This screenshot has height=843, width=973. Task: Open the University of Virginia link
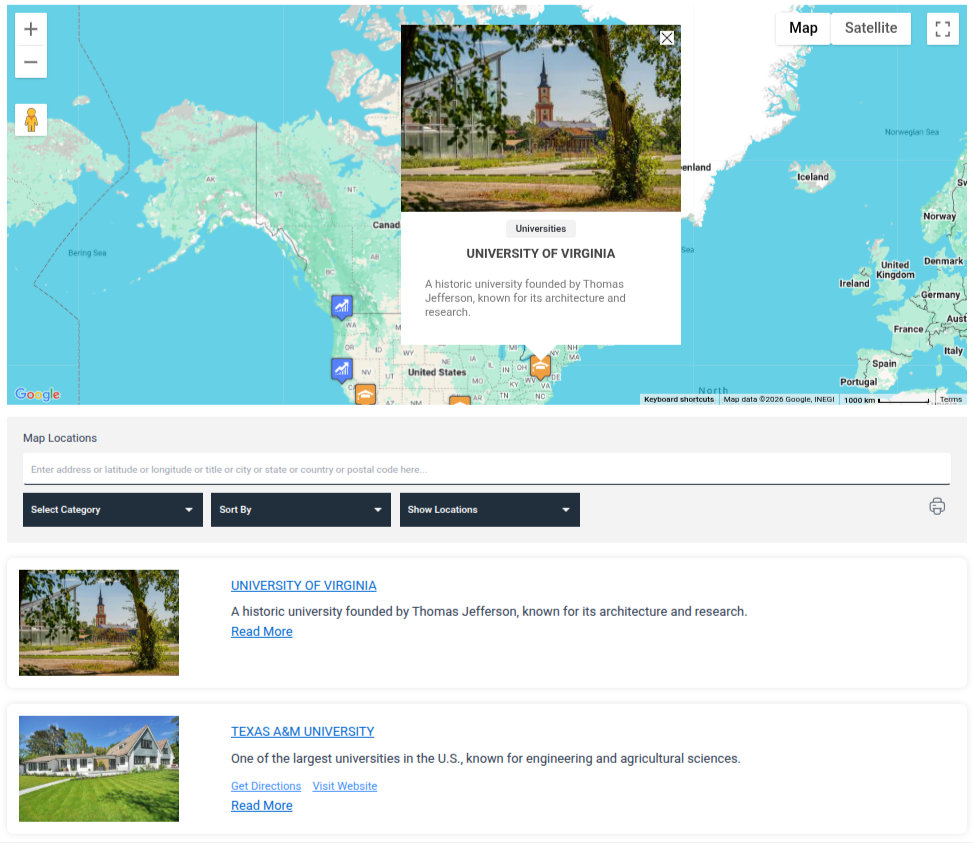click(x=303, y=585)
